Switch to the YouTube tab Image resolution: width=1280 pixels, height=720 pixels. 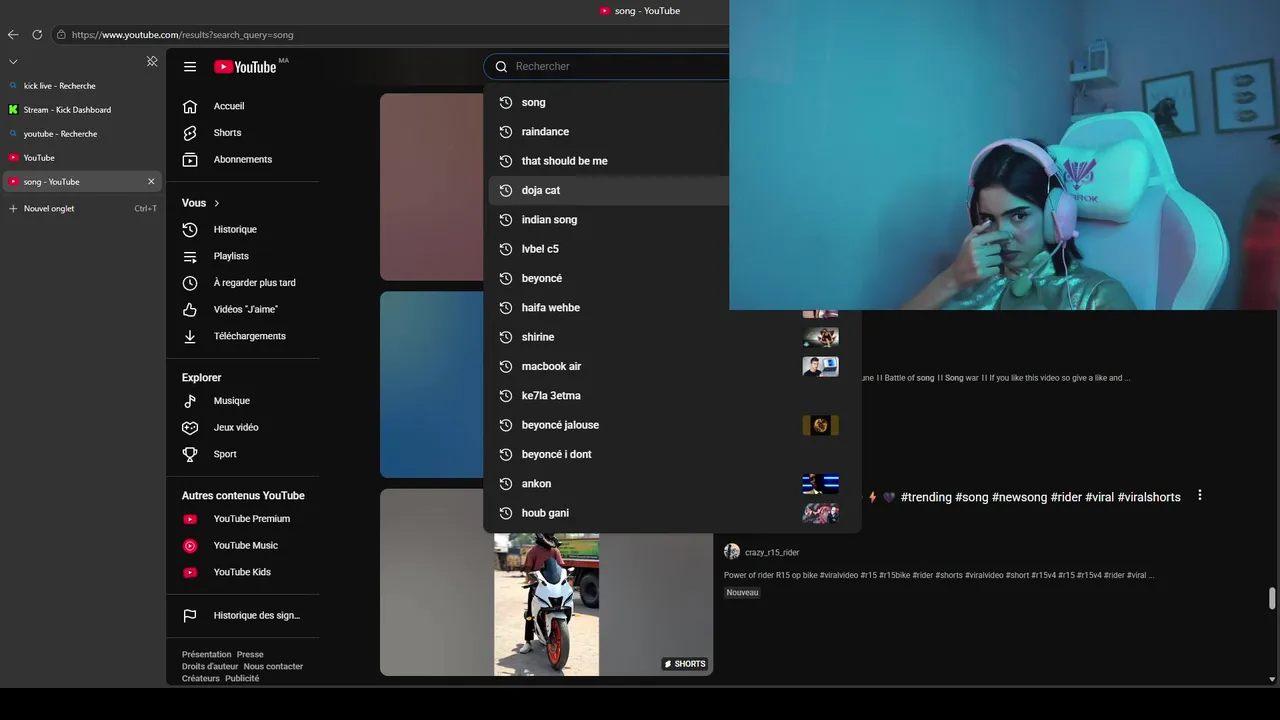click(82, 158)
